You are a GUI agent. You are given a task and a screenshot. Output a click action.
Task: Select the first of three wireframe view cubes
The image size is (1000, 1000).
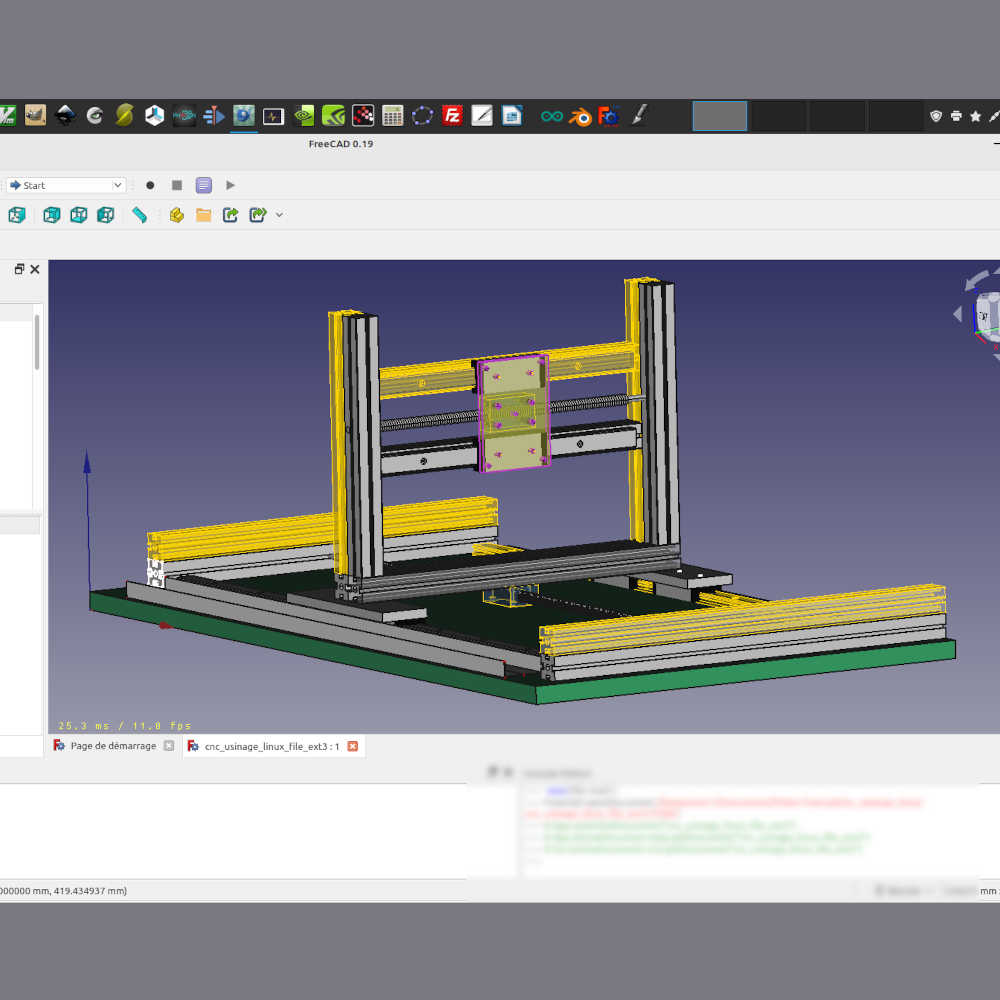tap(52, 215)
